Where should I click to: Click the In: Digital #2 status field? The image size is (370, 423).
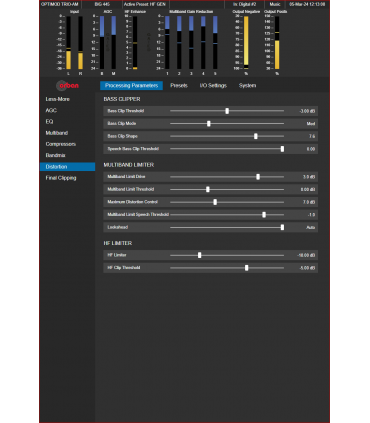244,4
